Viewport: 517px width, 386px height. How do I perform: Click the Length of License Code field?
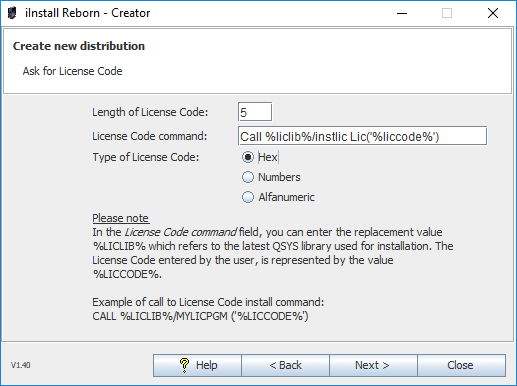255,112
